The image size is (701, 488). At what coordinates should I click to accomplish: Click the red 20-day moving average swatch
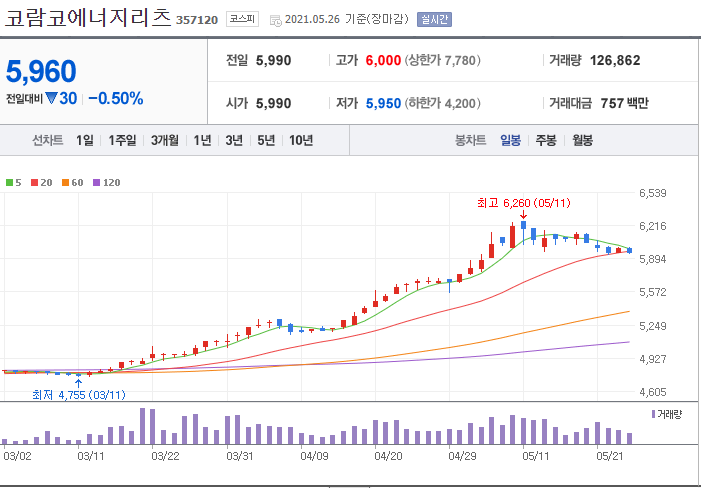point(35,182)
